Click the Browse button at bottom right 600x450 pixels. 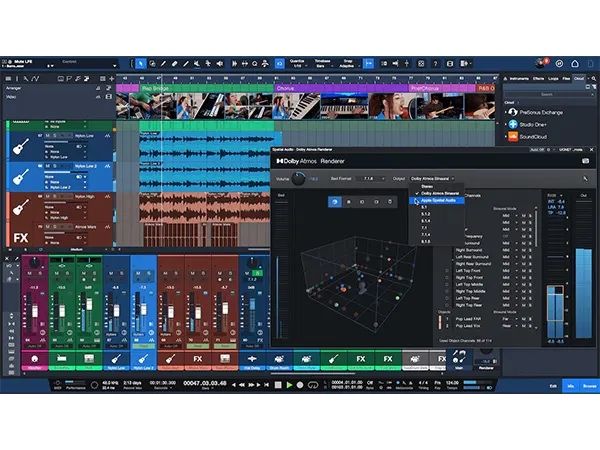589,386
